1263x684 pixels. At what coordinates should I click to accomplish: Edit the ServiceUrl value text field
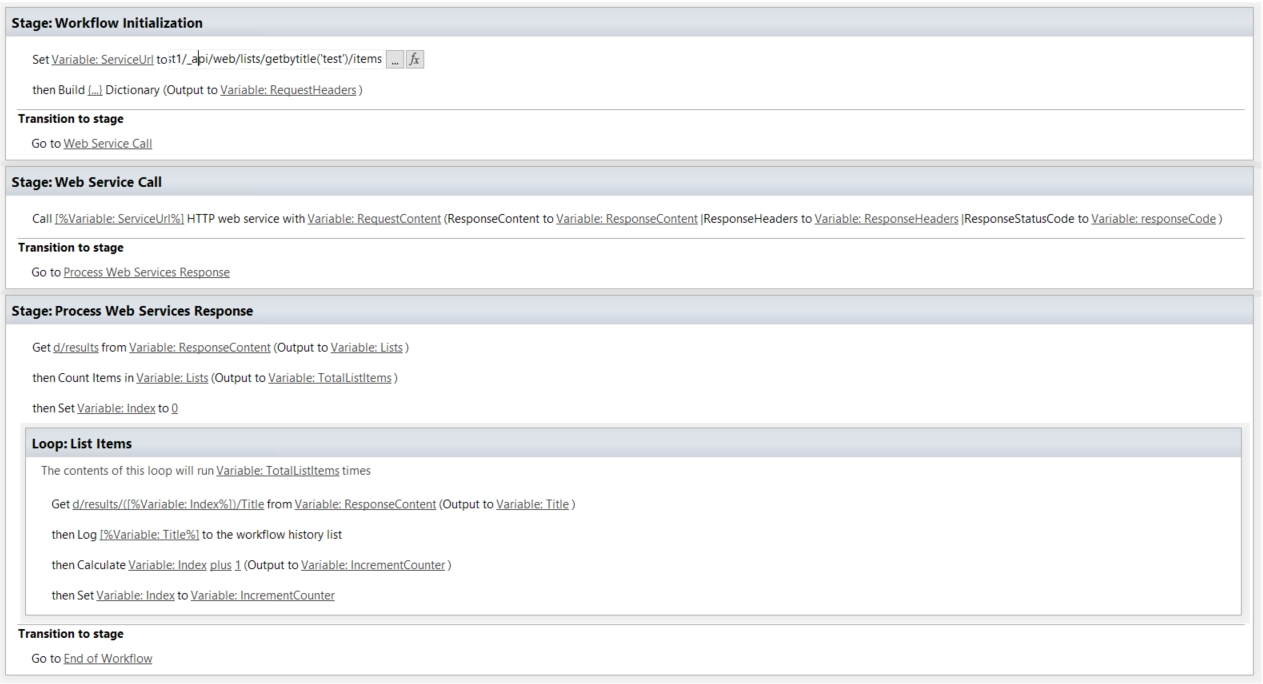[277, 60]
